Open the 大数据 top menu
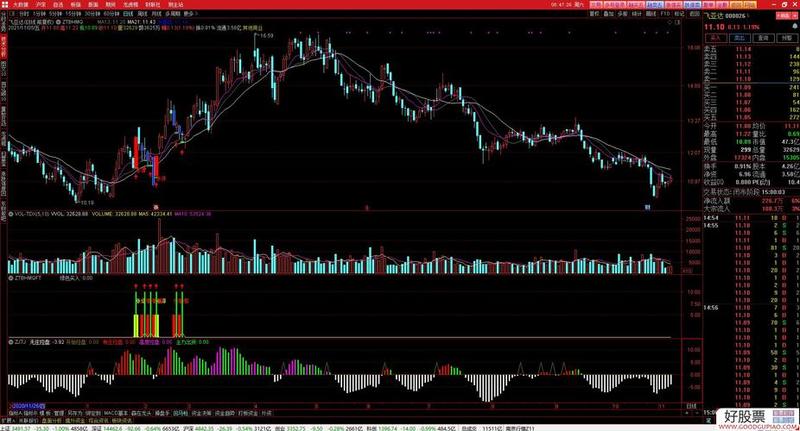This screenshot has height=431, width=800. (21, 4)
